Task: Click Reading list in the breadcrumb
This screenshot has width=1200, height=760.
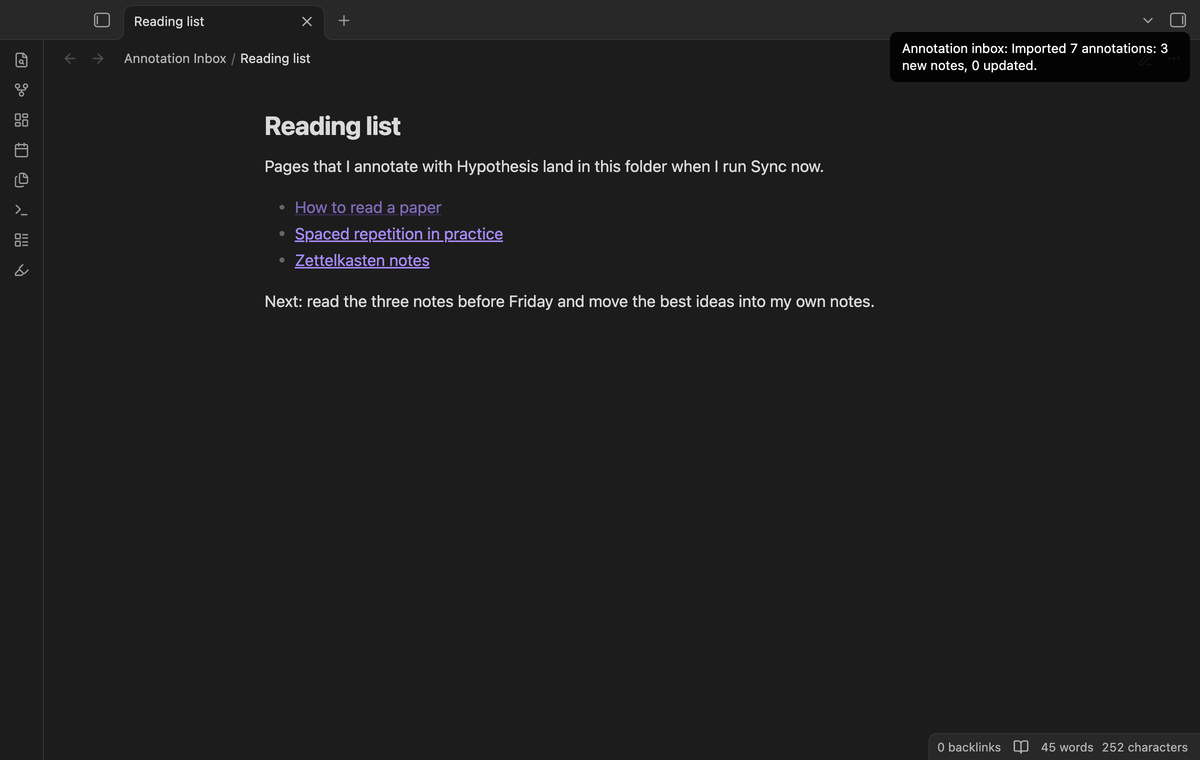Action: [275, 58]
